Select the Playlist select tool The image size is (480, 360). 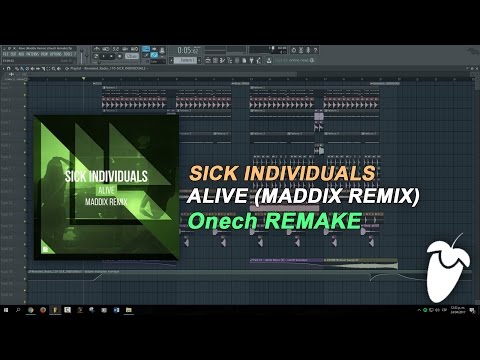click(48, 69)
